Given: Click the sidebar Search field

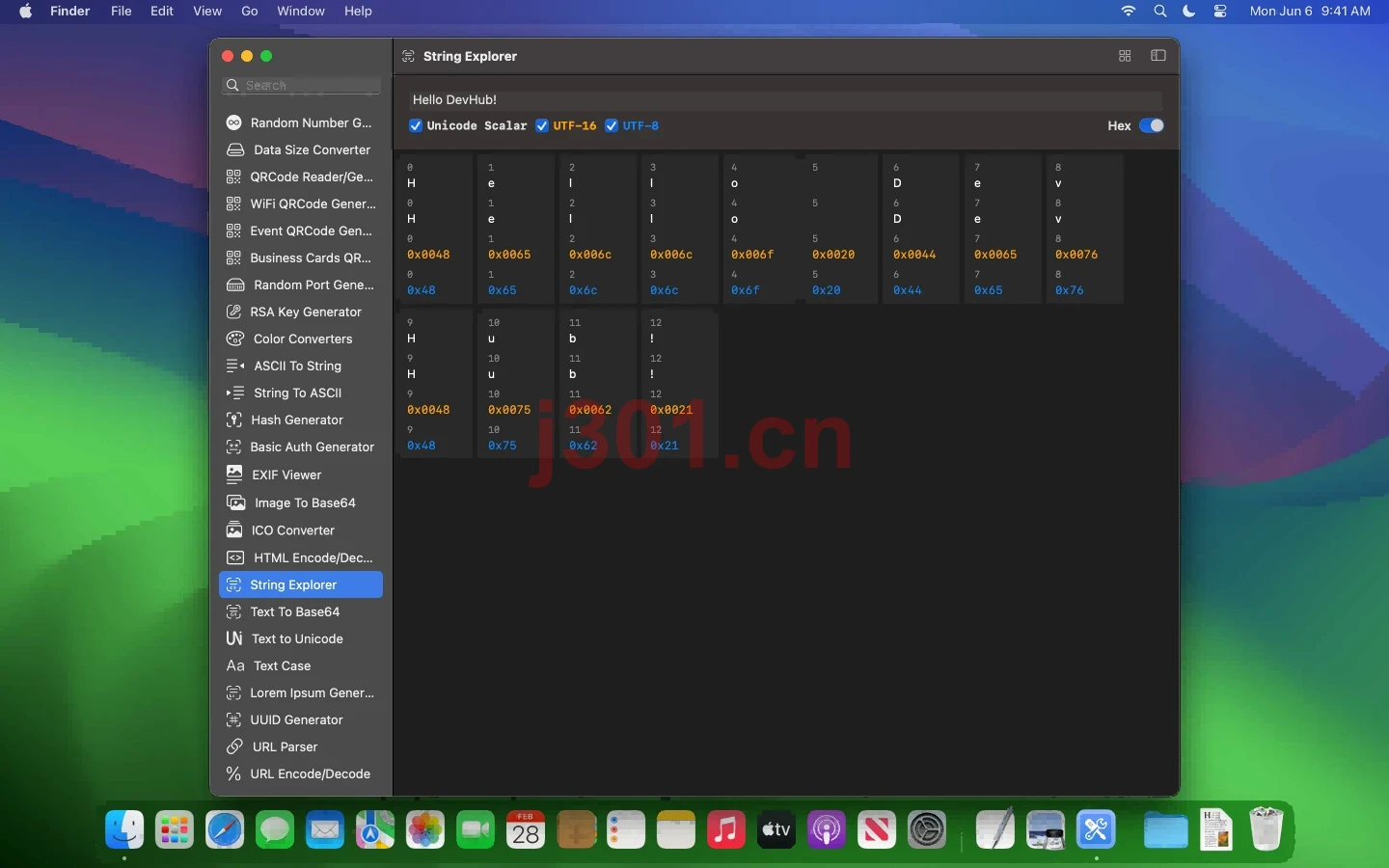Looking at the screenshot, I should click(x=301, y=85).
